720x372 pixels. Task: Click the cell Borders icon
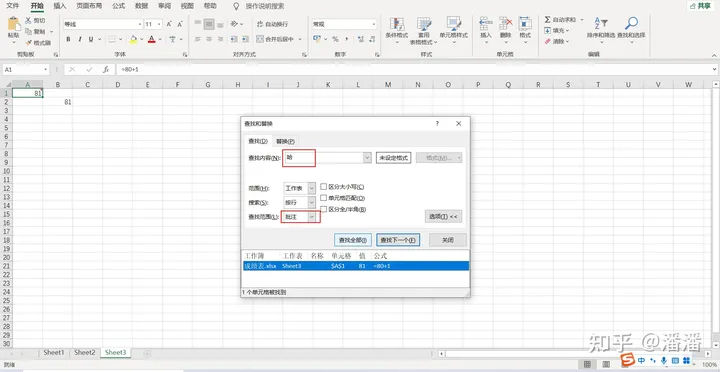click(112, 39)
